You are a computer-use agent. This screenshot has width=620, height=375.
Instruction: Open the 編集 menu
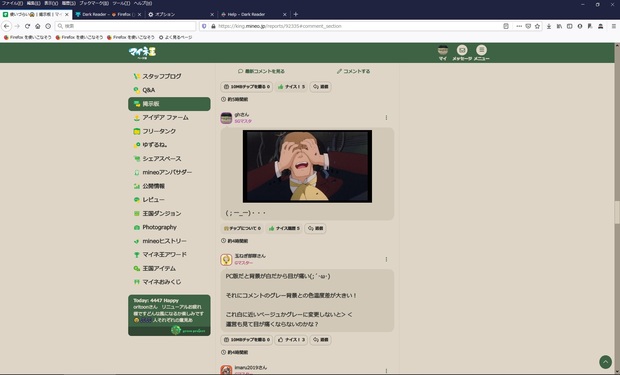point(33,3)
